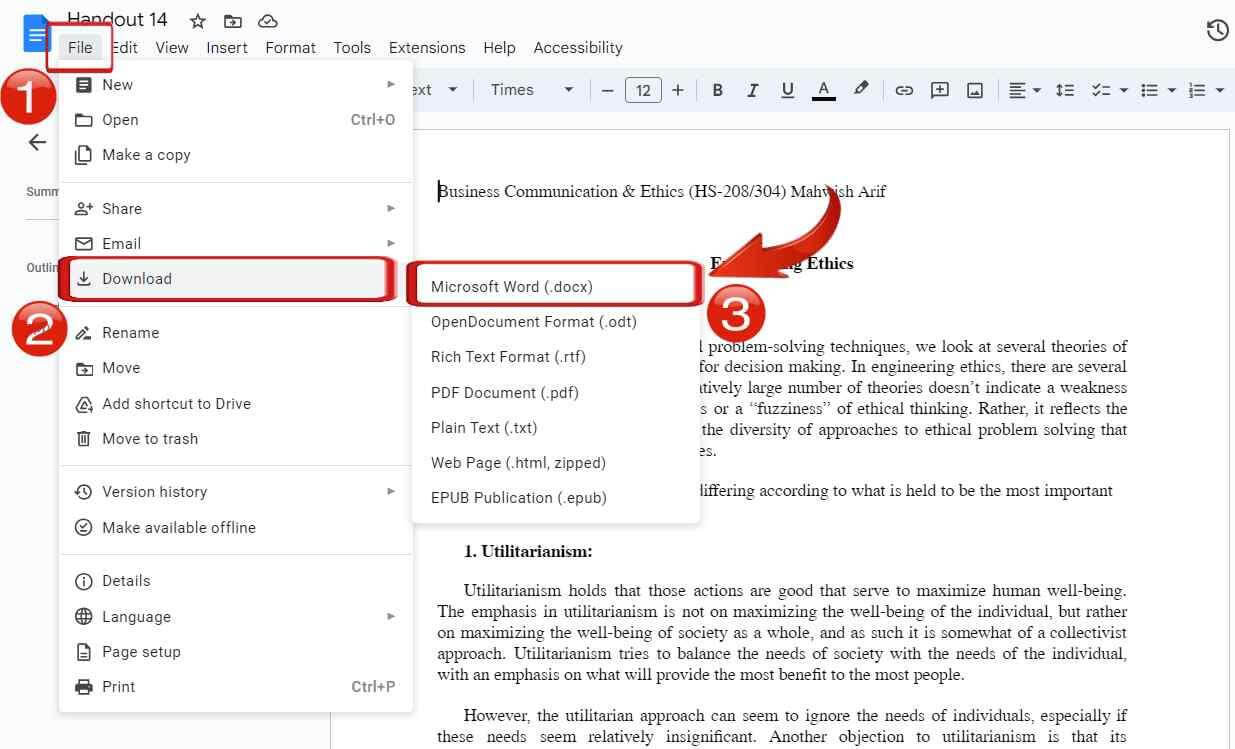
Task: Select Make a copy from File menu
Action: click(143, 154)
